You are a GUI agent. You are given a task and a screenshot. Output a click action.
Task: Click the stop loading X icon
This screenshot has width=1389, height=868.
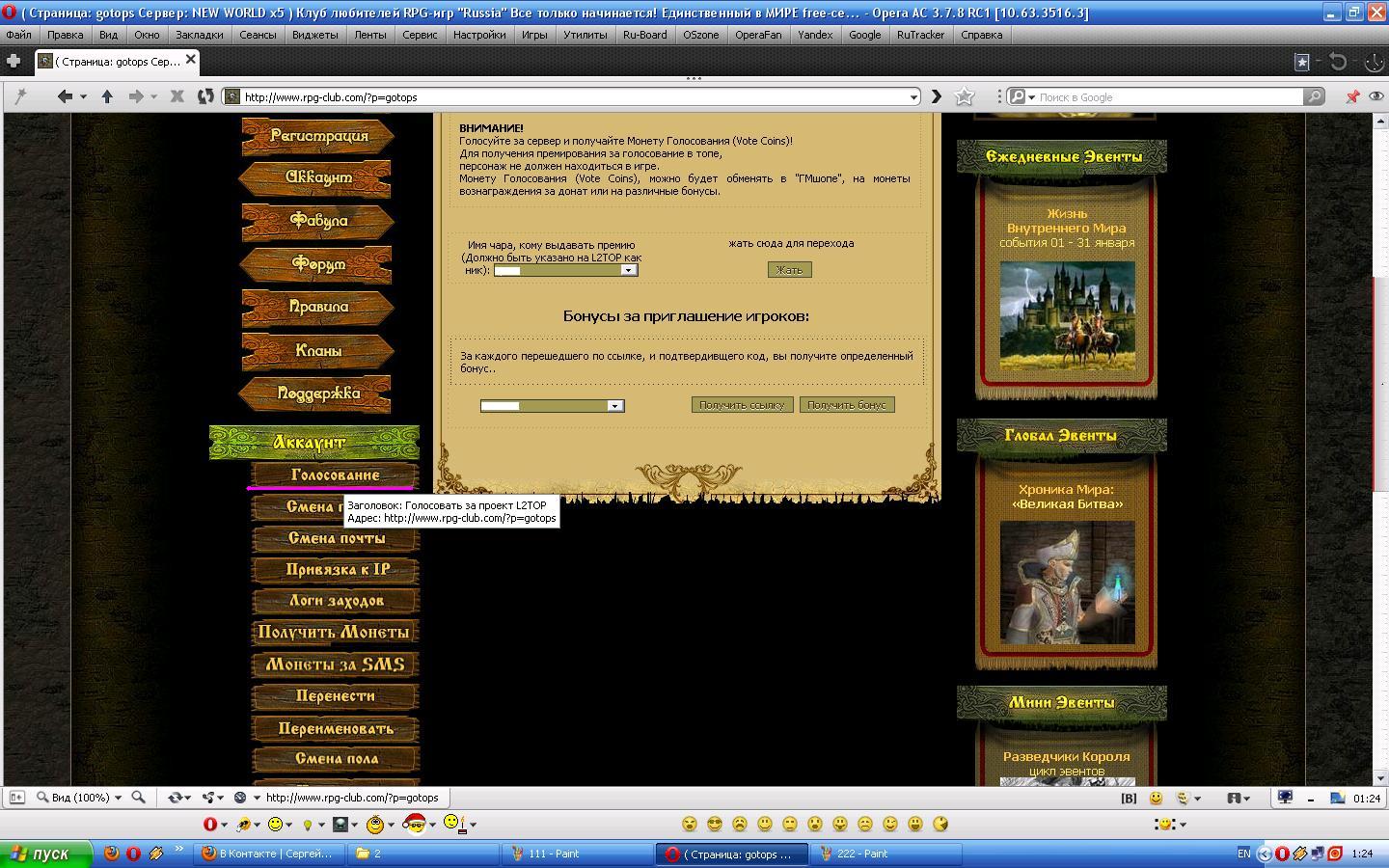click(177, 96)
